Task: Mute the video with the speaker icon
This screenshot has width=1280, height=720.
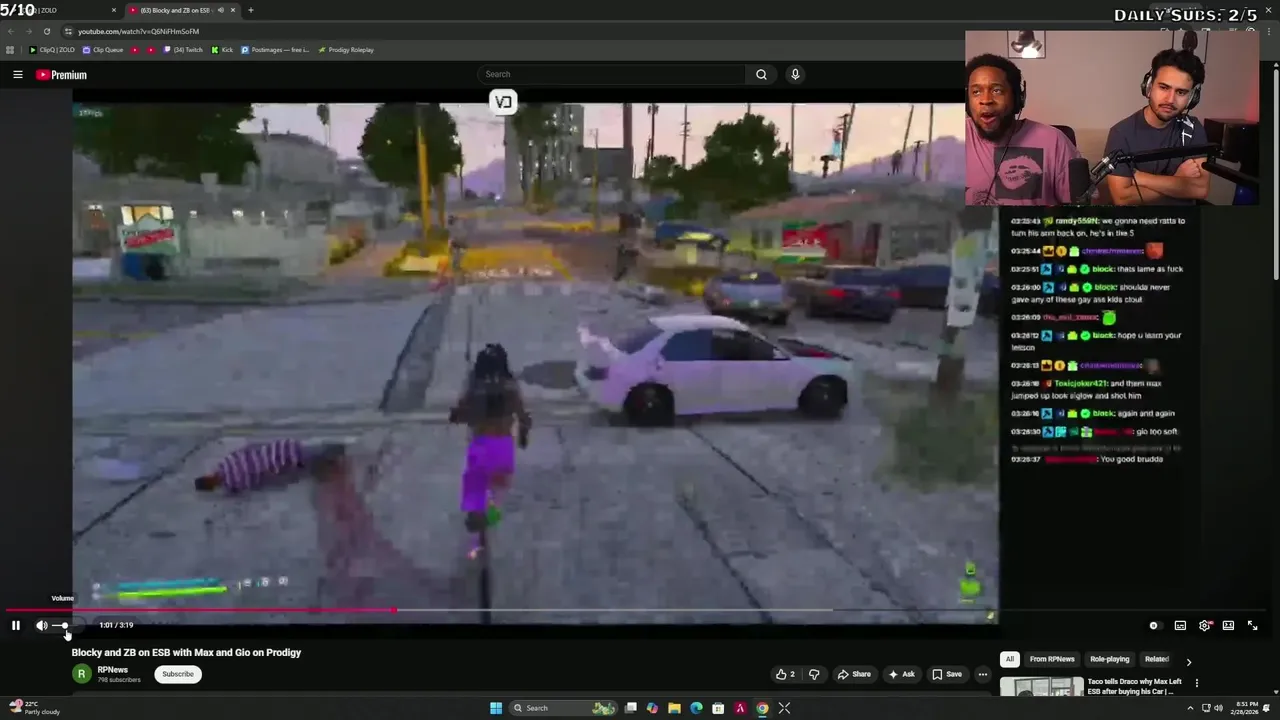Action: [x=41, y=625]
